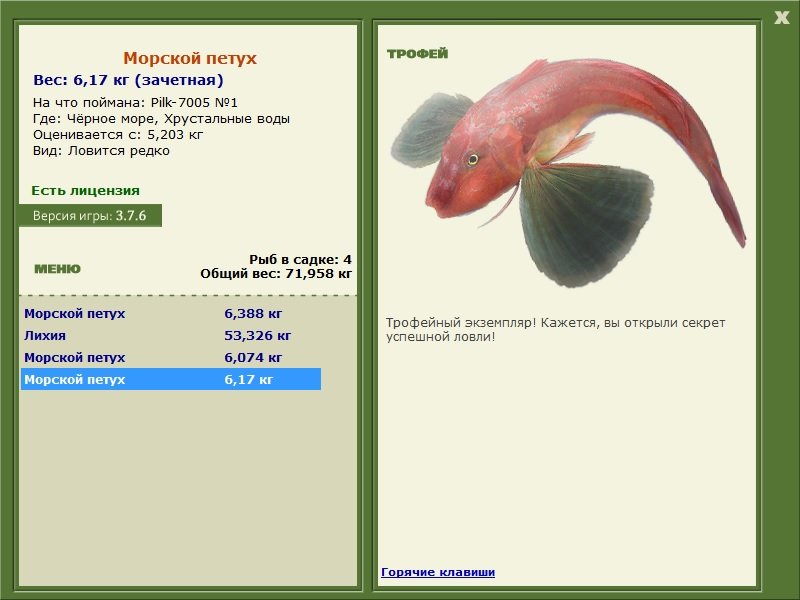800x600 pixels.
Task: Click the Версия игры 3.7.6 badge
Action: tap(89, 215)
